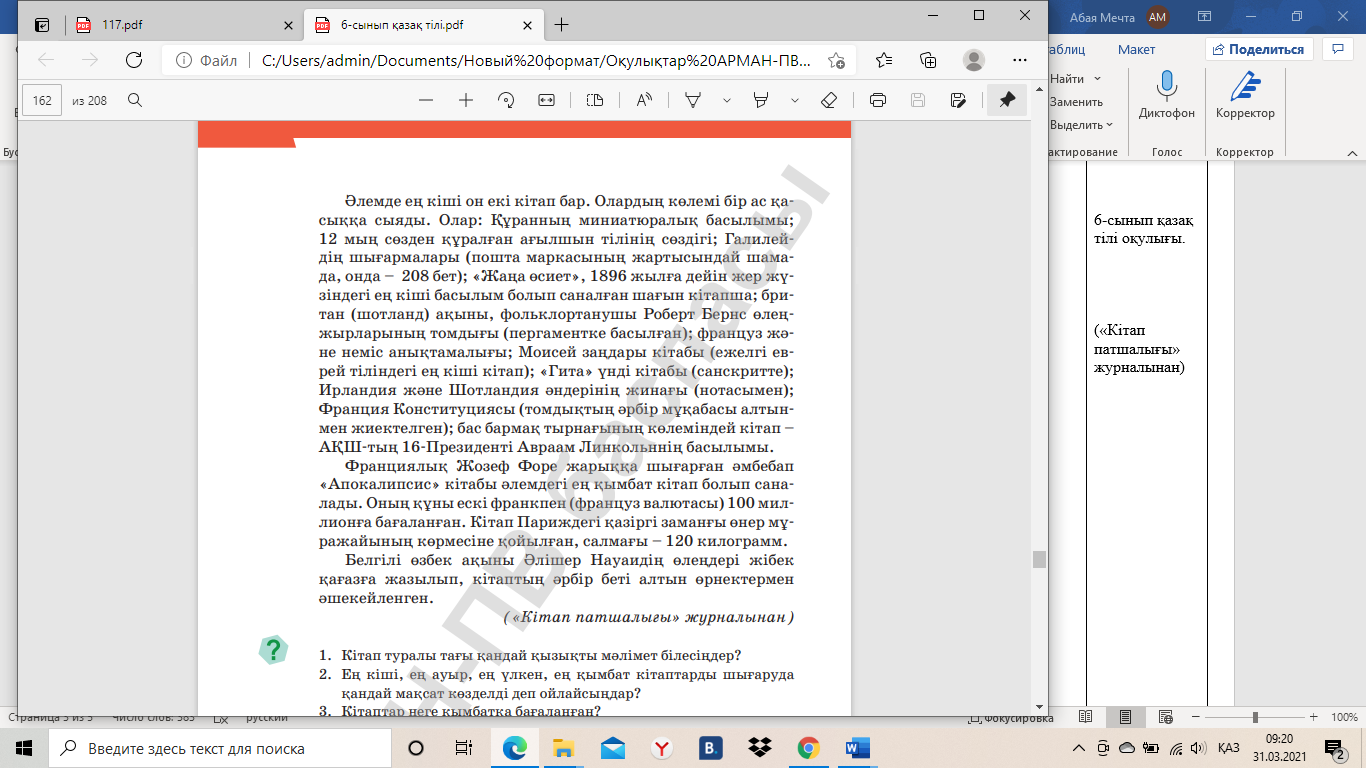Switch Word to Read Mode view
1366x768 pixels.
[x=1086, y=717]
